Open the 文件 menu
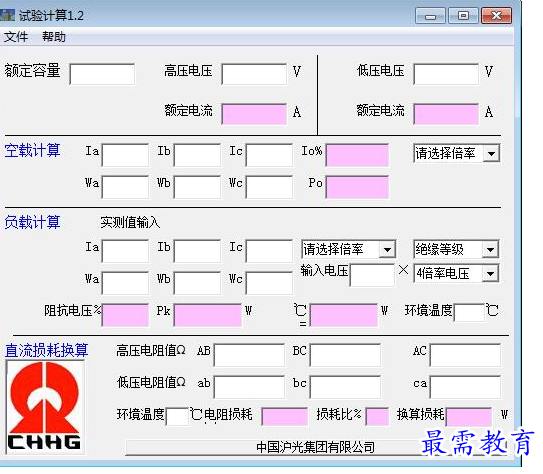Viewport: 543px width, 474px height. [16, 36]
